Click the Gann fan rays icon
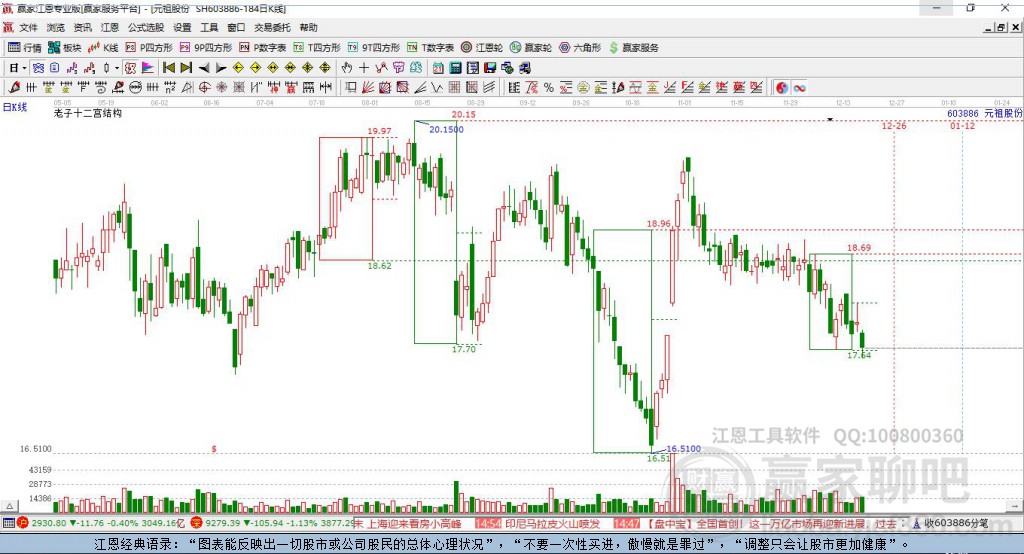The width and height of the screenshot is (1024, 554). pos(368,88)
